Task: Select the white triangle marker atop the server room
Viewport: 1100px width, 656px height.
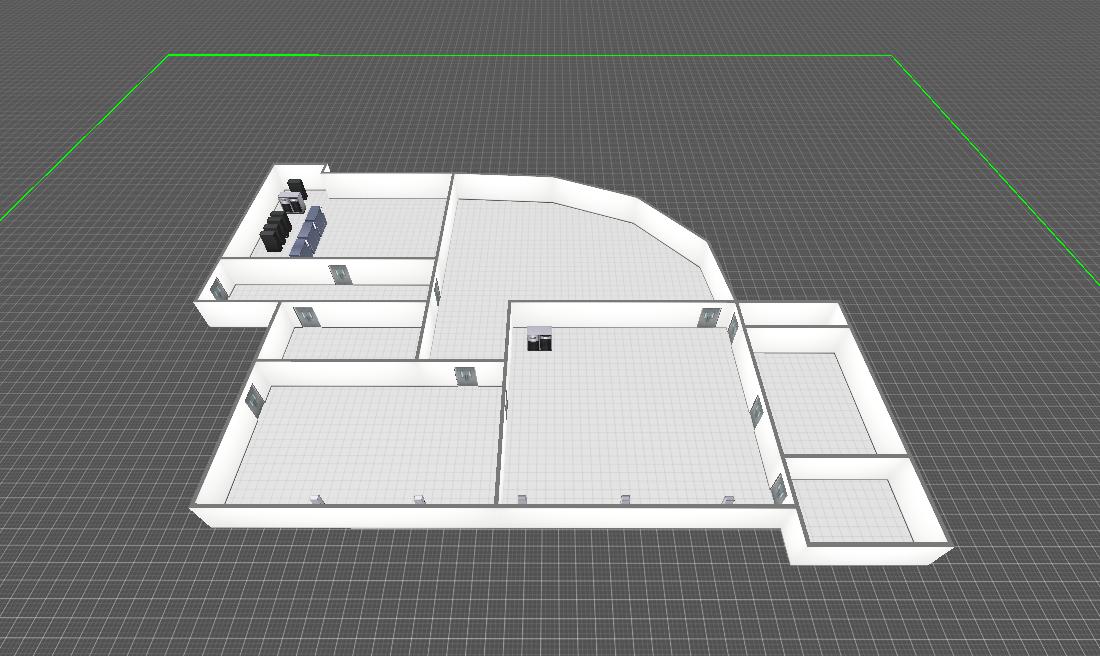Action: tap(326, 169)
